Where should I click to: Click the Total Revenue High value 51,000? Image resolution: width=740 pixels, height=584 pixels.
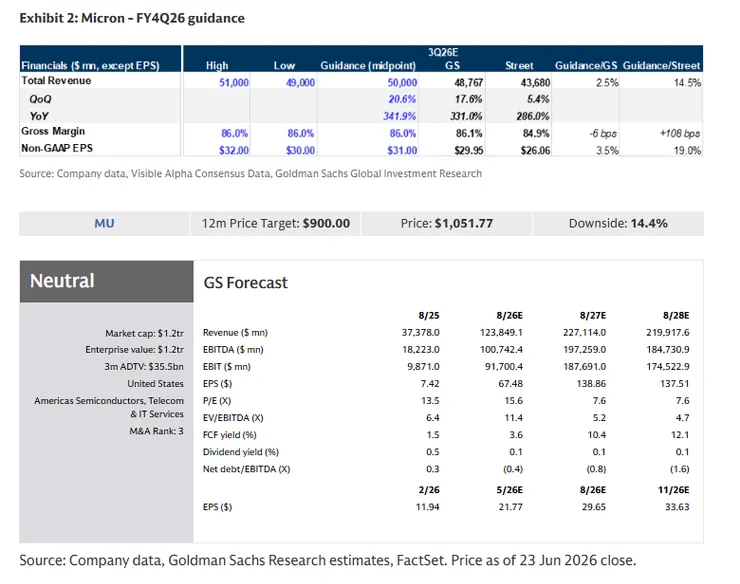click(234, 83)
